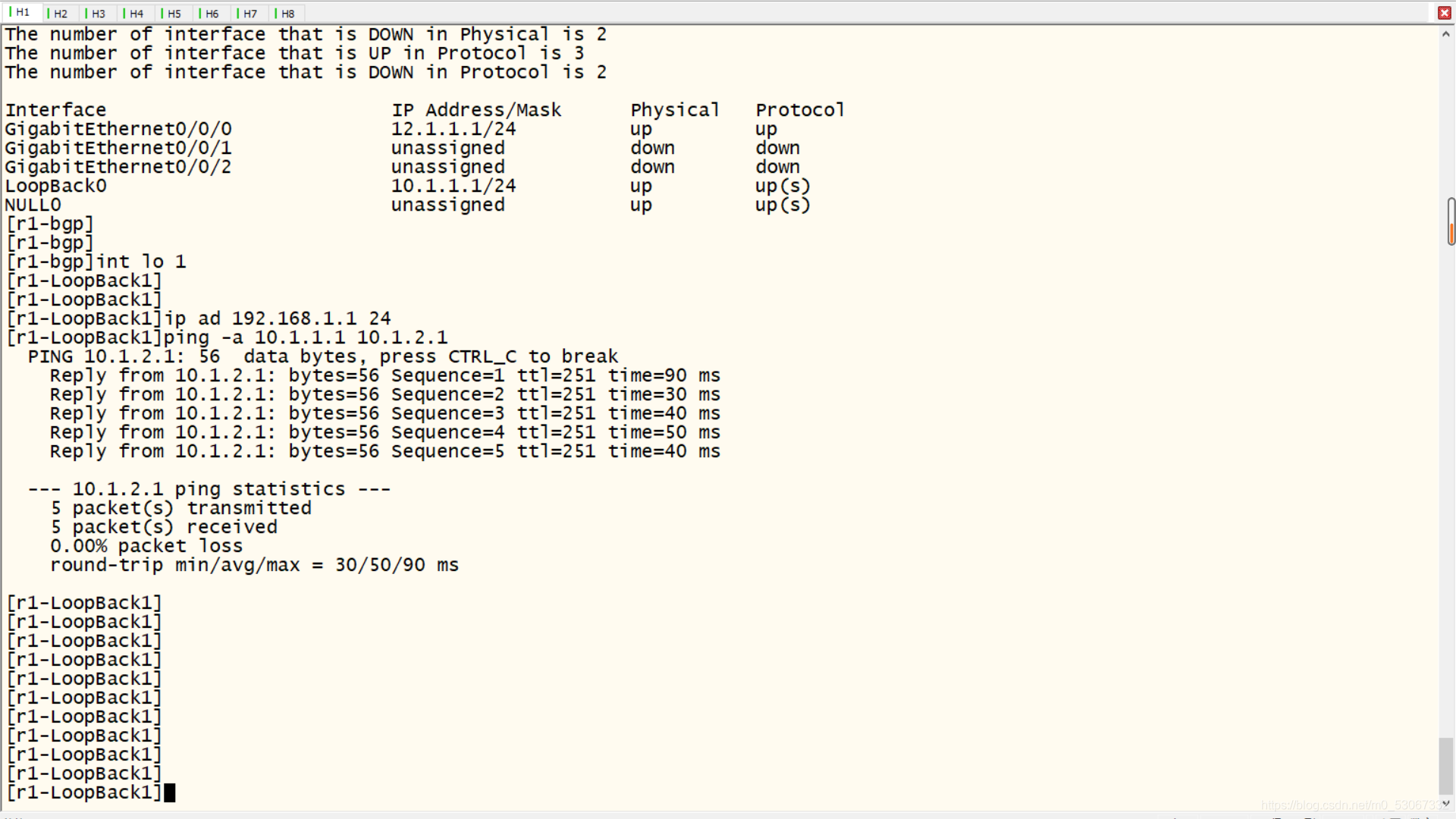Open the H2 tab

point(60,14)
